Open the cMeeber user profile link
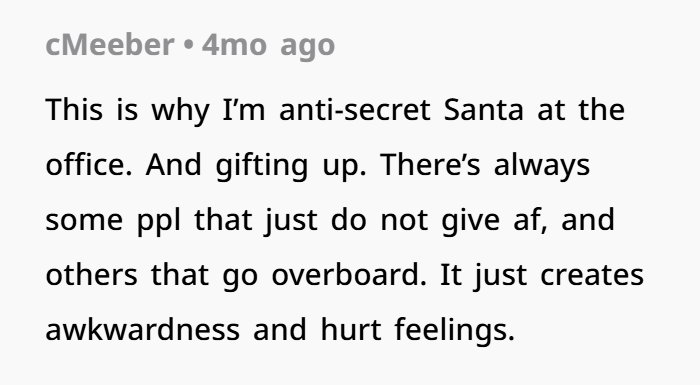 110,45
